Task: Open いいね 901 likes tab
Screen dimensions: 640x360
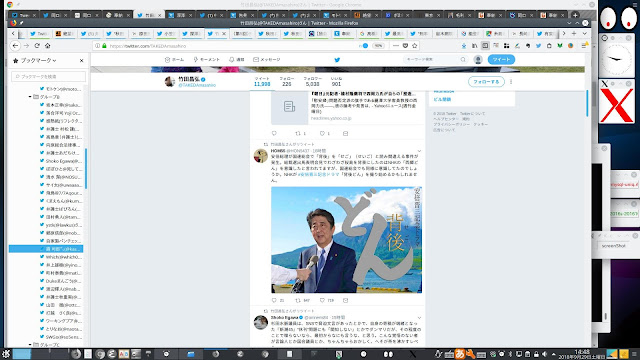Action: tap(336, 81)
